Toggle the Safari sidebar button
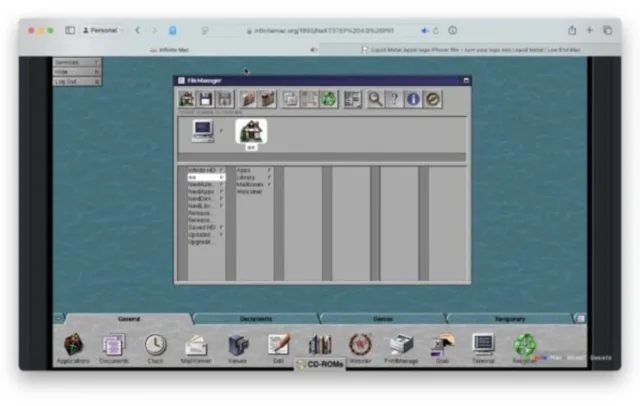 click(x=70, y=30)
